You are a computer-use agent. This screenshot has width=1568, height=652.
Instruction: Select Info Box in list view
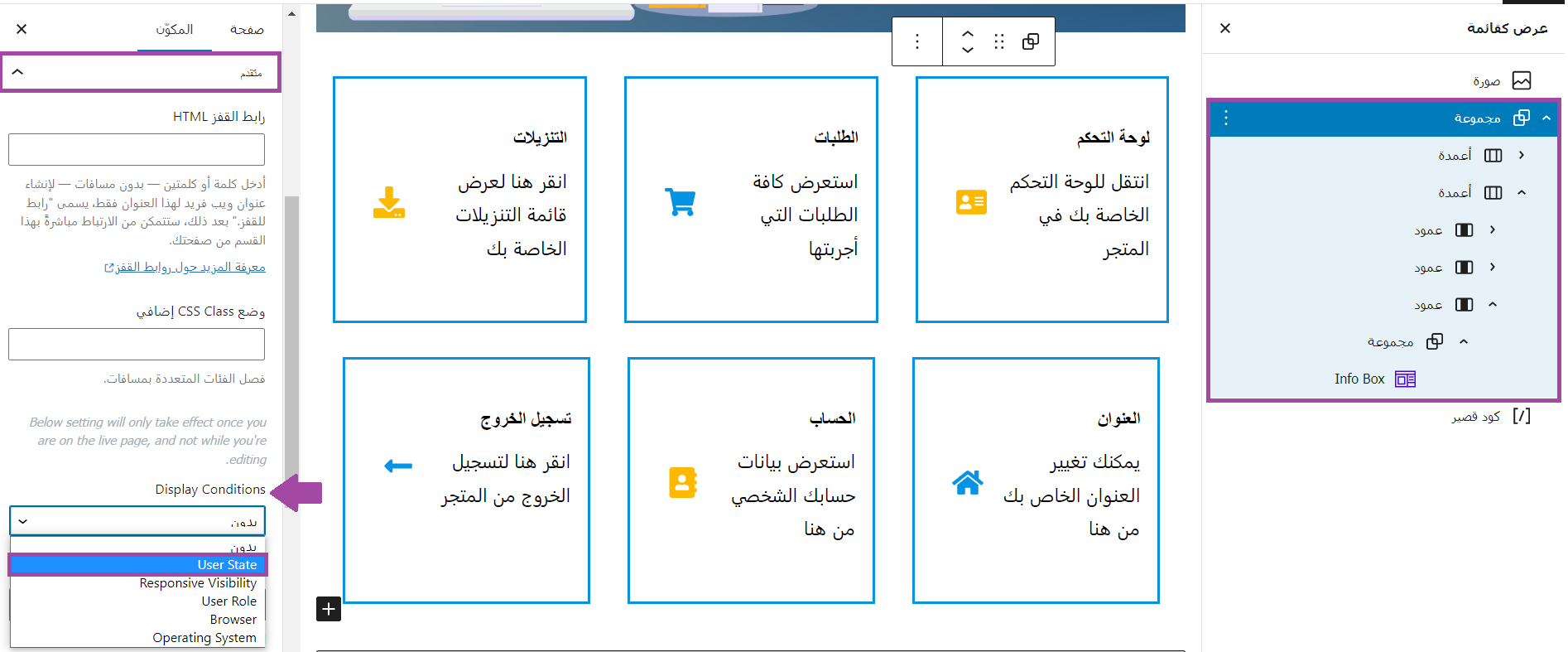pyautogui.click(x=1359, y=379)
